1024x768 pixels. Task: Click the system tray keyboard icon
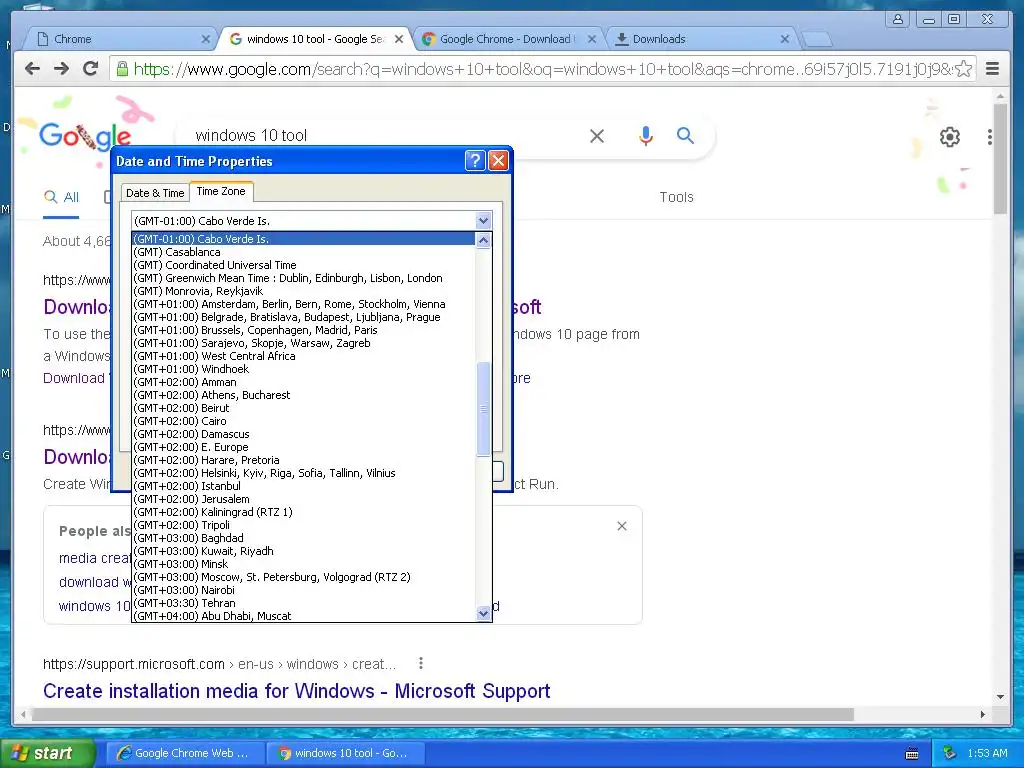pyautogui.click(x=912, y=754)
